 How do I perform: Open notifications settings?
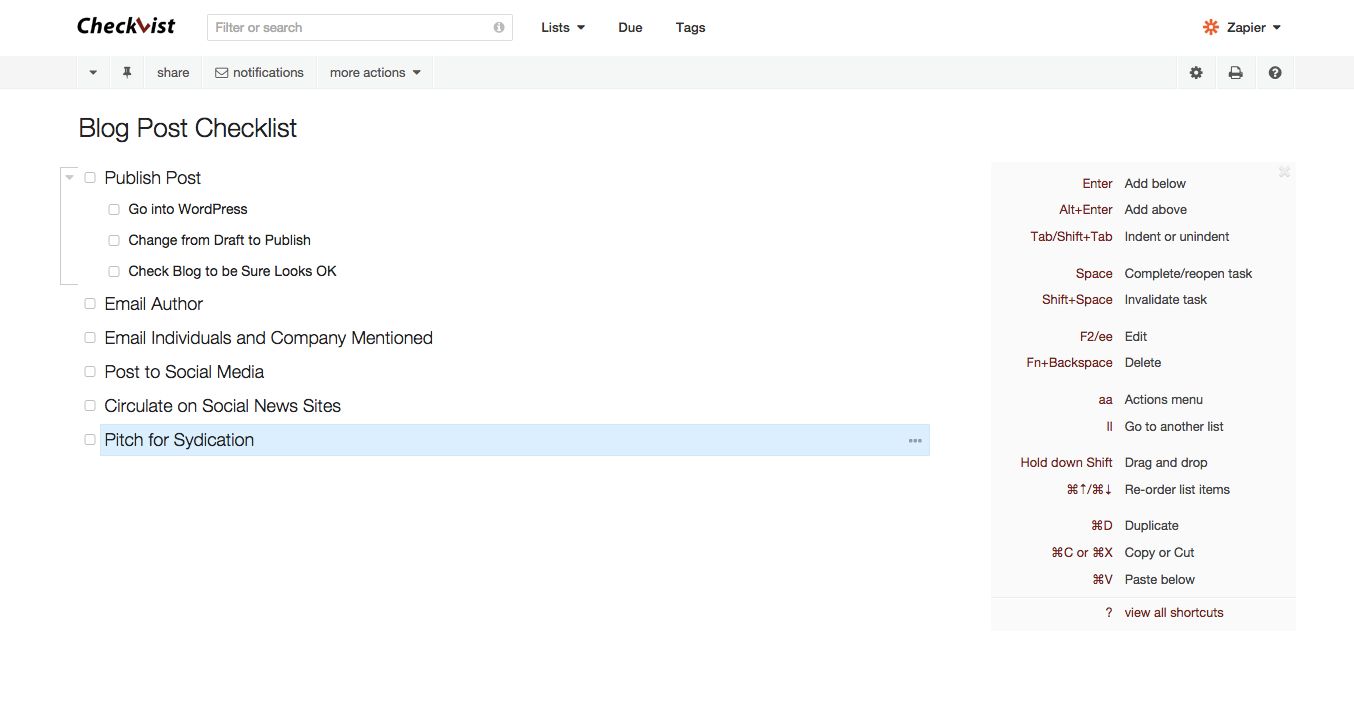(260, 73)
